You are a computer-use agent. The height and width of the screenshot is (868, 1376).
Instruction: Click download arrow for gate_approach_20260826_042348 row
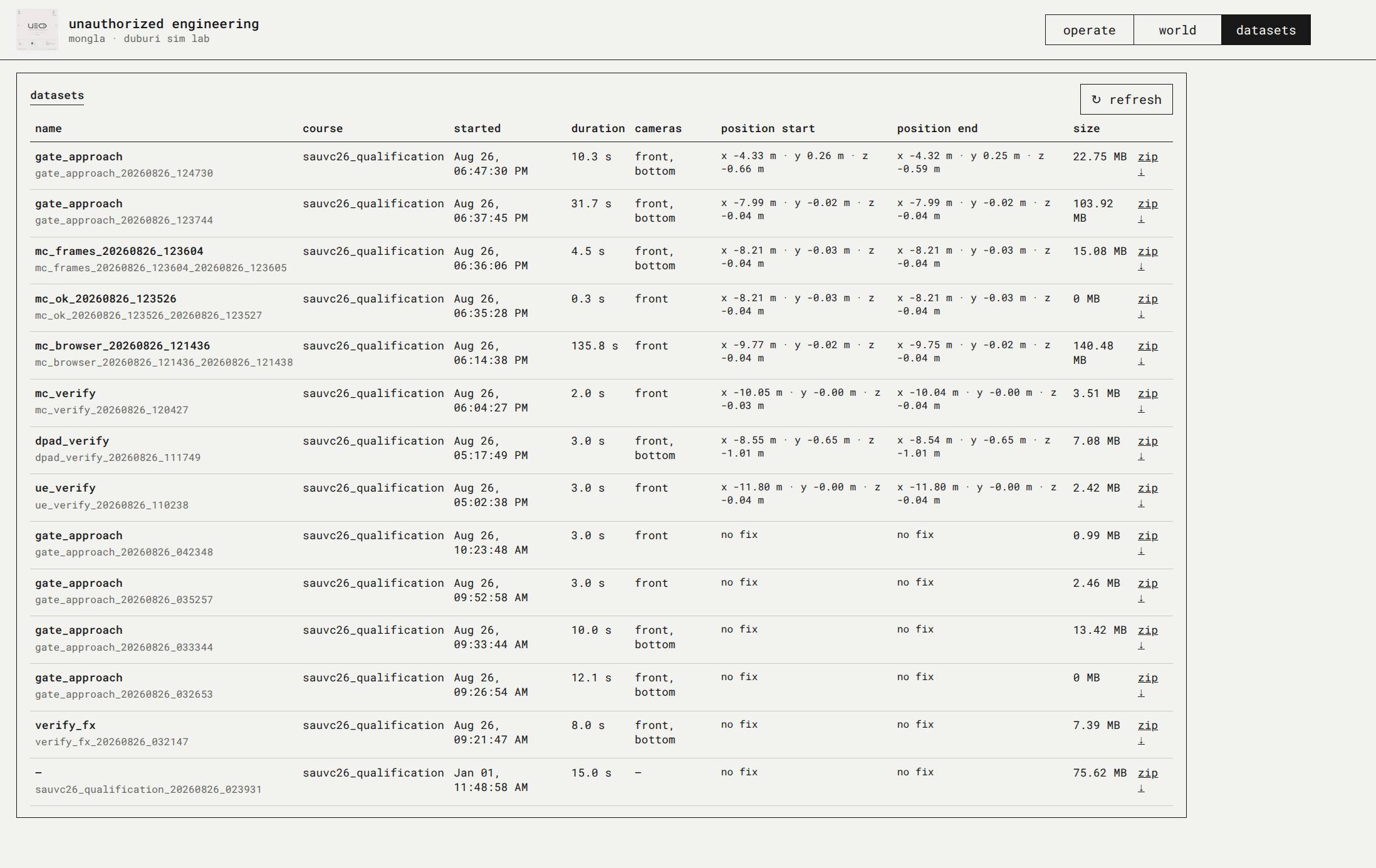coord(1141,550)
